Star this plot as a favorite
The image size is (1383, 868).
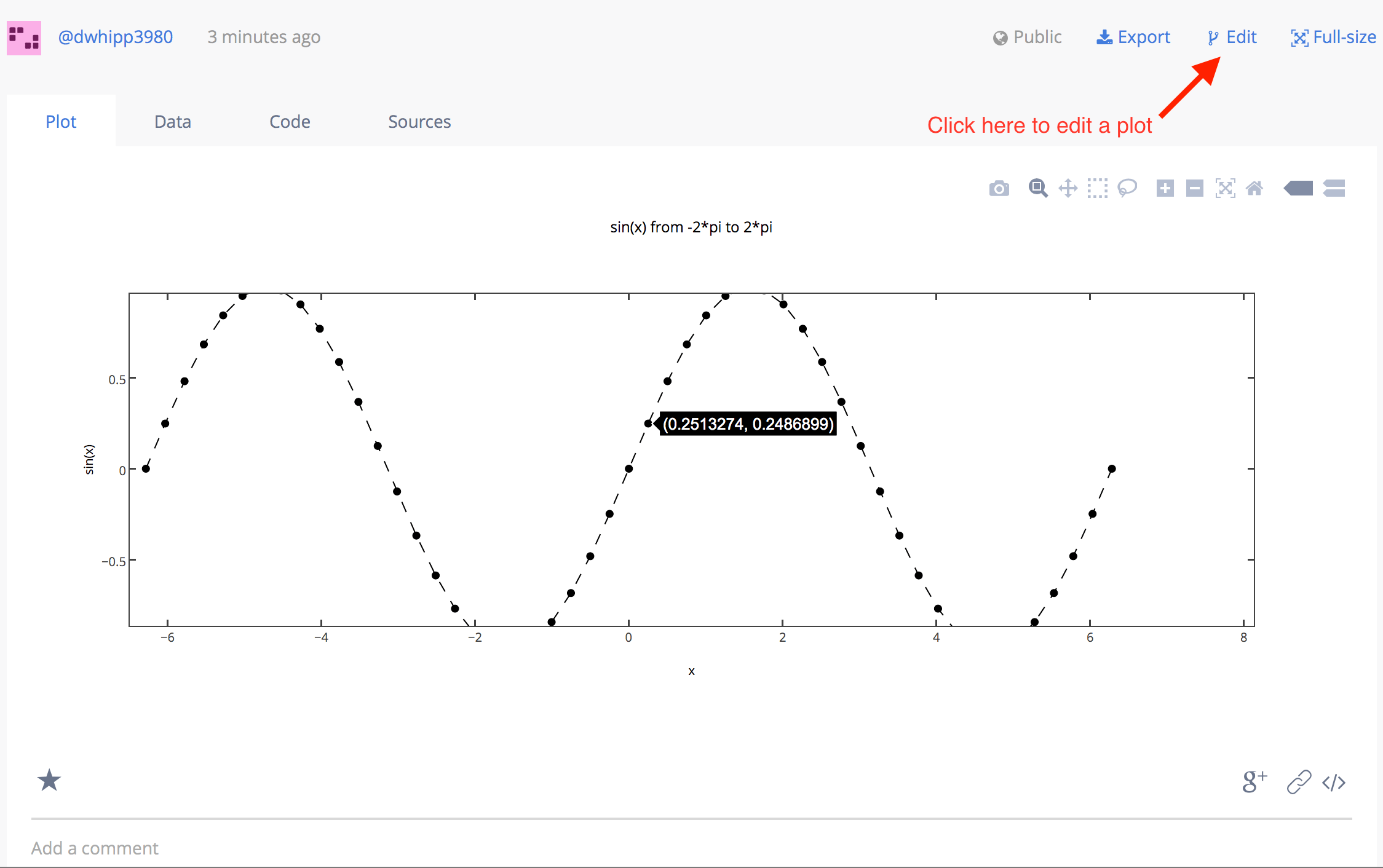[49, 781]
